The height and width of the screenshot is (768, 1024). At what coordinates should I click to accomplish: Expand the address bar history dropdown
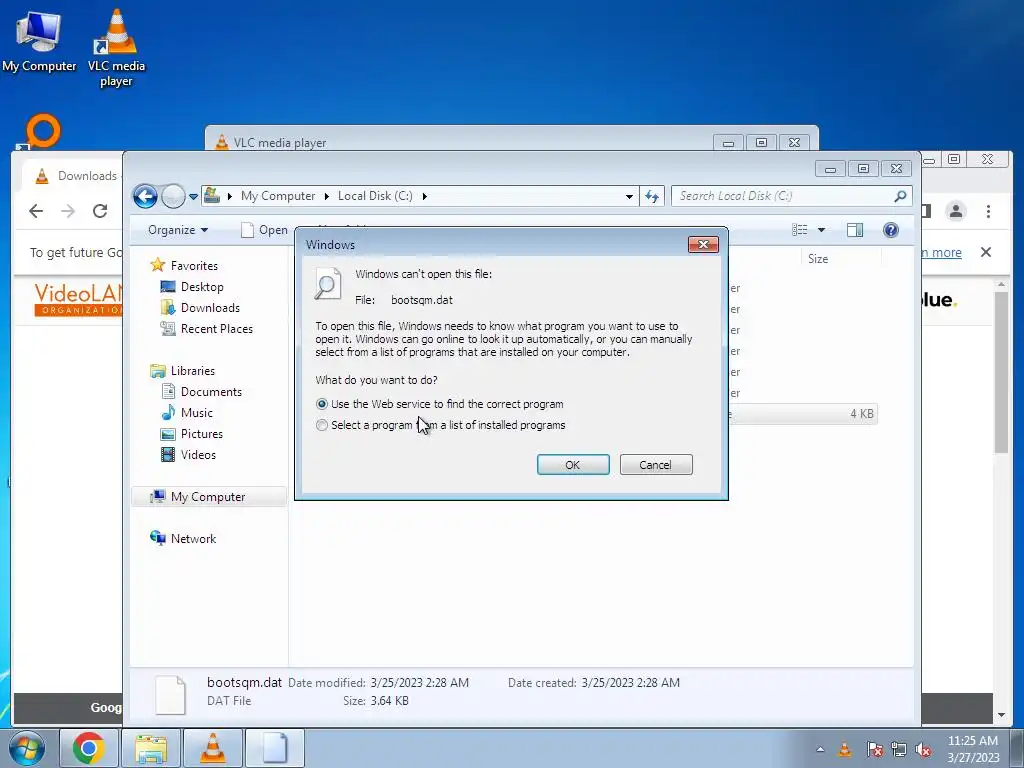pos(629,196)
